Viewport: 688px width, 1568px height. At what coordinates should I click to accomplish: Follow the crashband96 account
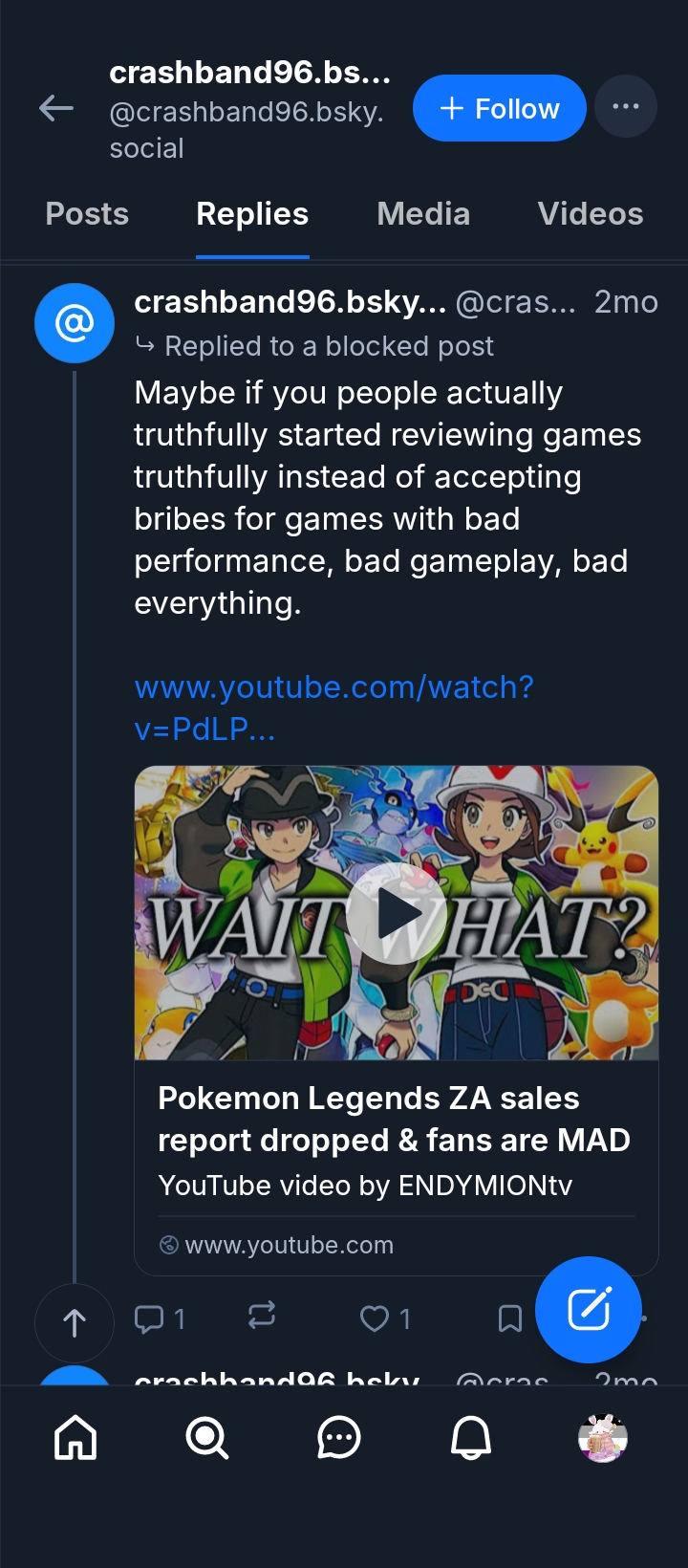499,108
